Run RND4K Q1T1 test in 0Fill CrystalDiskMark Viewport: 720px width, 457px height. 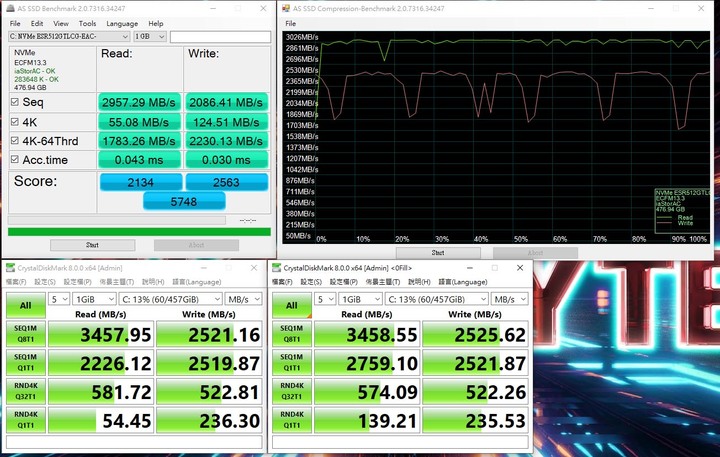(x=292, y=420)
